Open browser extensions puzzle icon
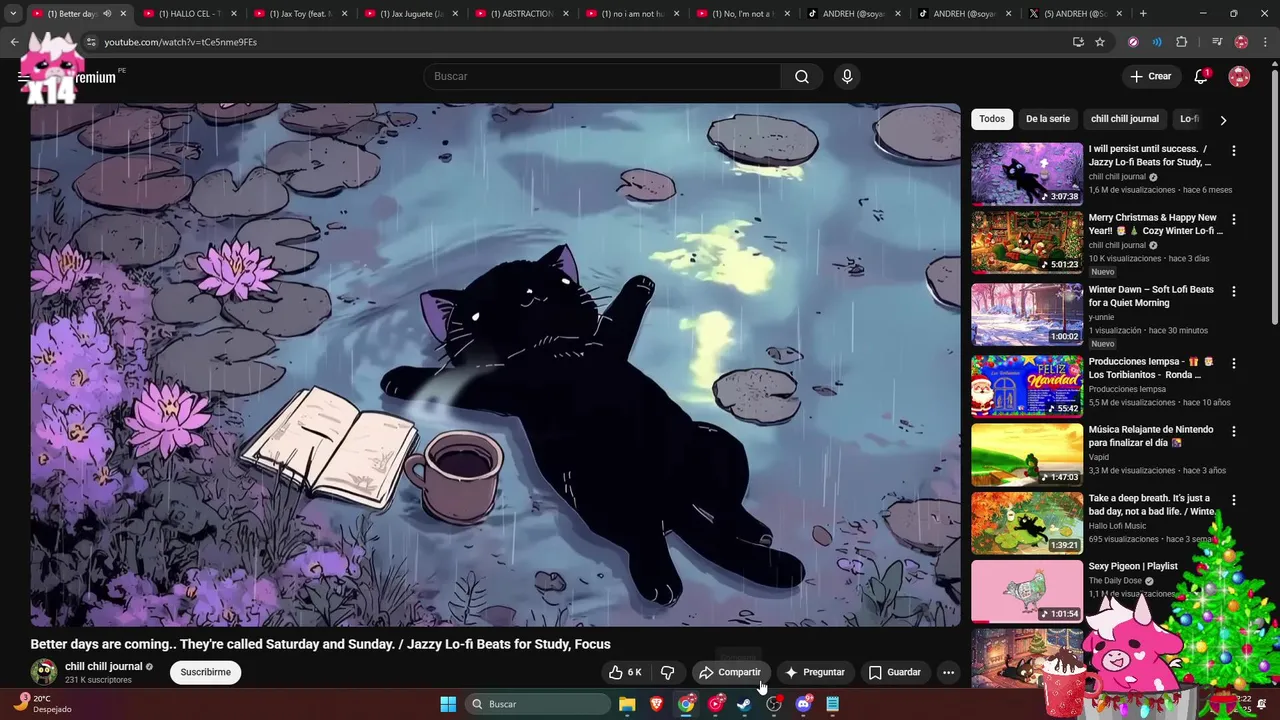1280x720 pixels. point(1182,42)
